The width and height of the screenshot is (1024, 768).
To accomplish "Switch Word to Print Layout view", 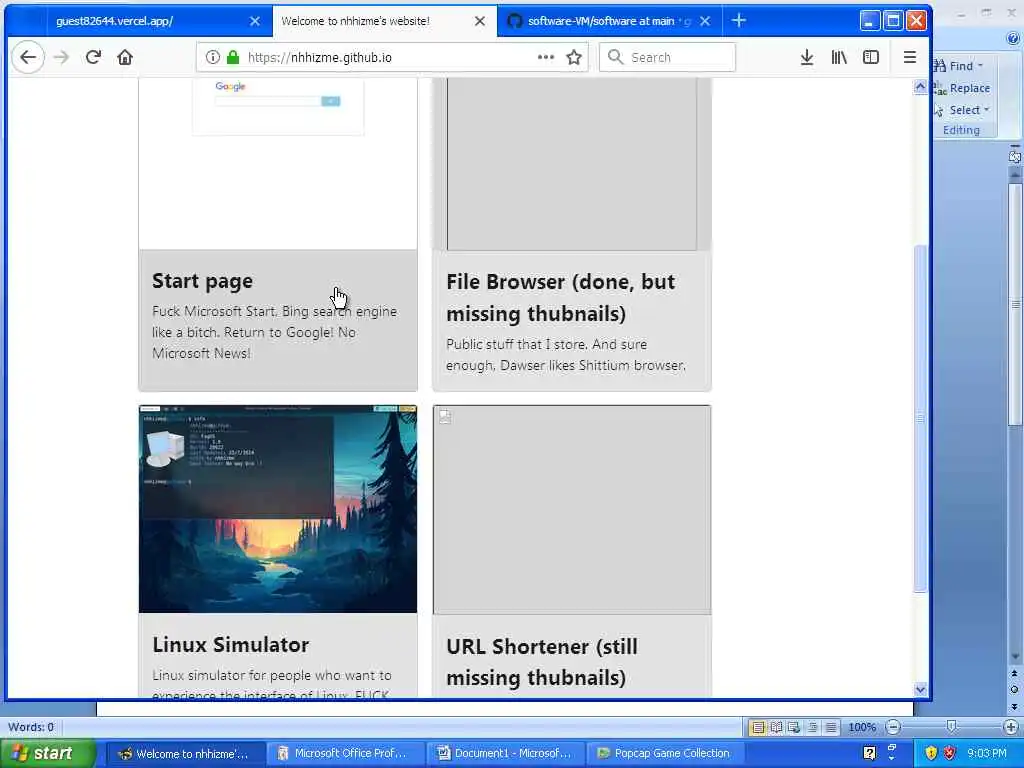I will pyautogui.click(x=758, y=727).
